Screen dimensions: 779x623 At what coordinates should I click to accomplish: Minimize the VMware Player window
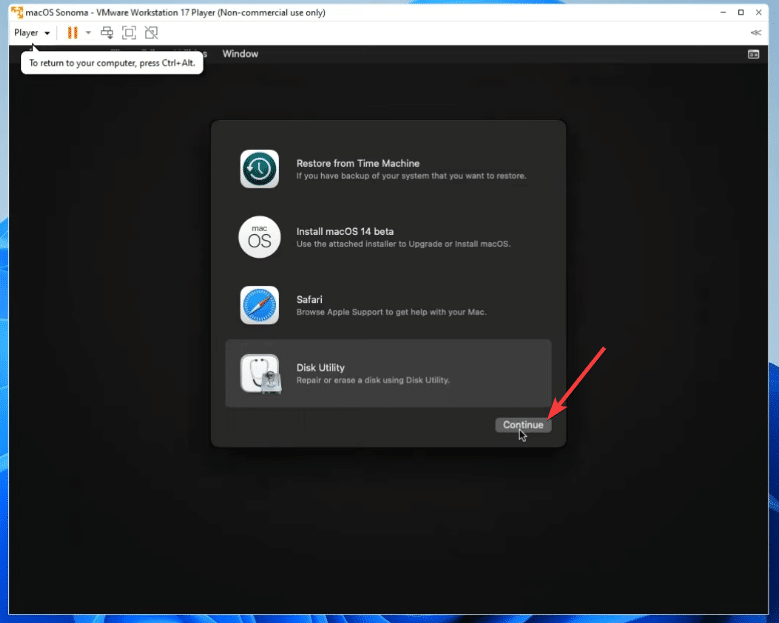pos(723,12)
